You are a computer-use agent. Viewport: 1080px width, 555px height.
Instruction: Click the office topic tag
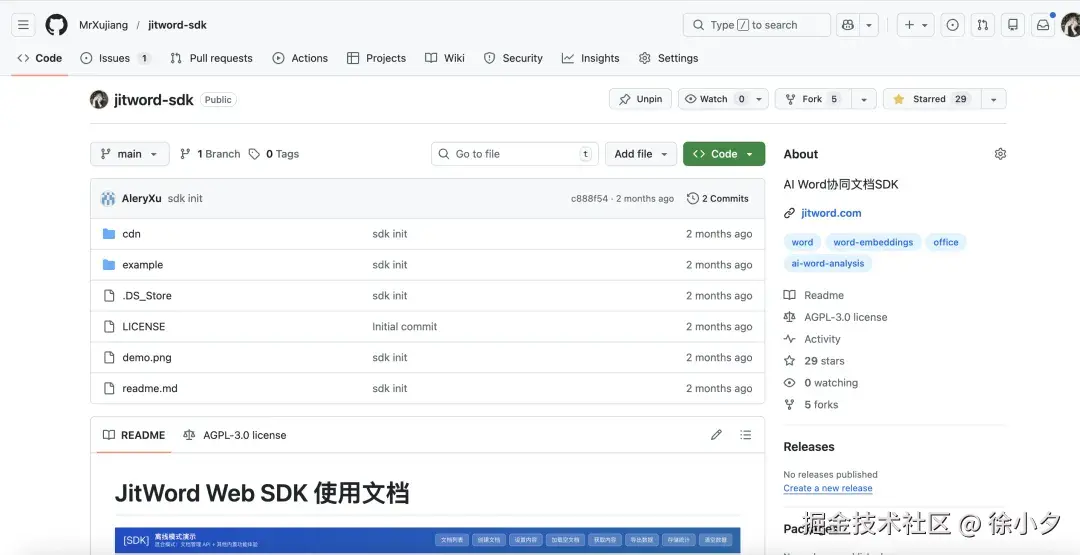point(946,242)
